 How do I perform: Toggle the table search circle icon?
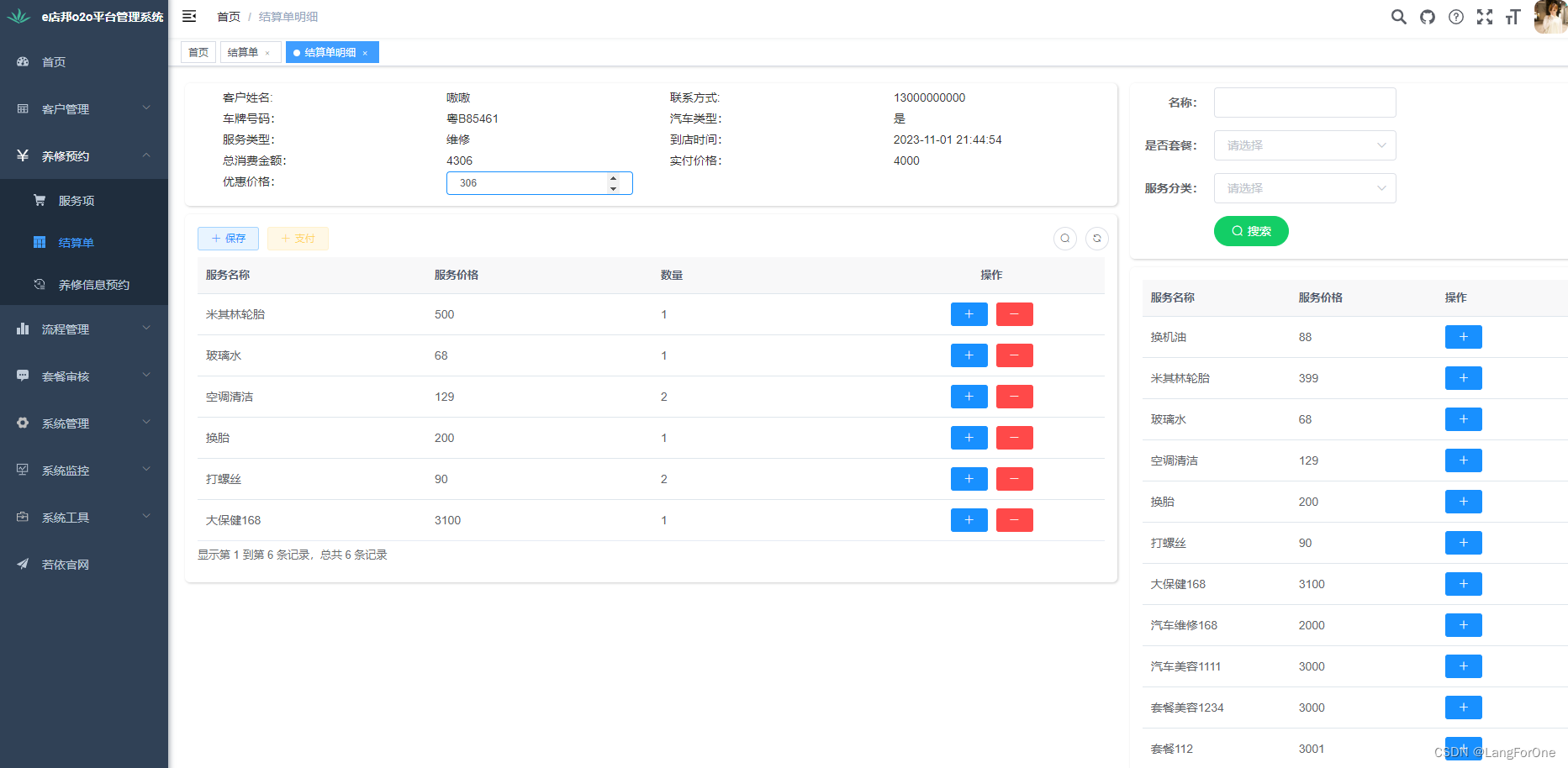pos(1065,239)
